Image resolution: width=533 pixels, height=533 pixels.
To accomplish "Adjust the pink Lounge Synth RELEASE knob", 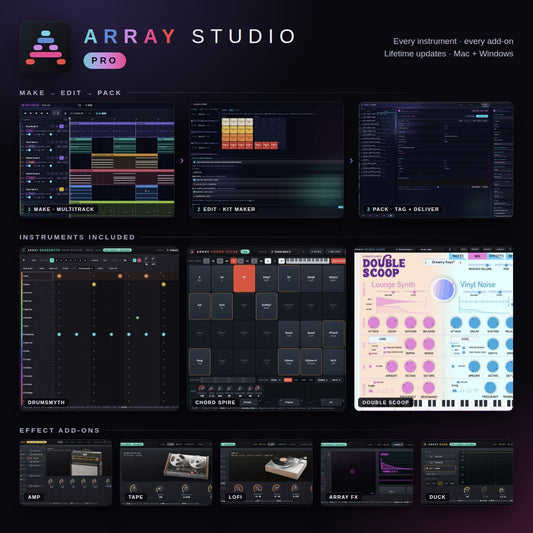I will [x=429, y=323].
